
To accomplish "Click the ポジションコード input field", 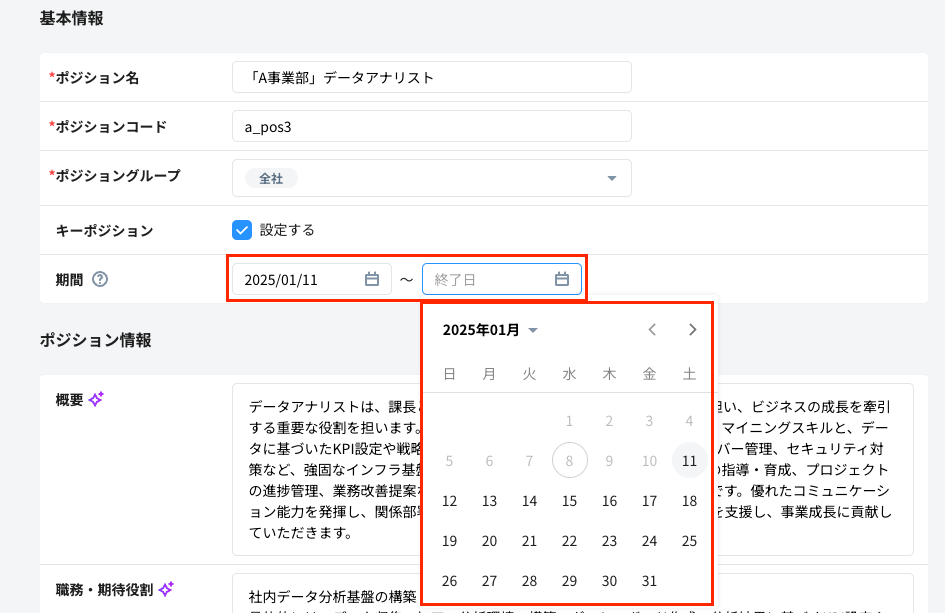I will point(430,125).
